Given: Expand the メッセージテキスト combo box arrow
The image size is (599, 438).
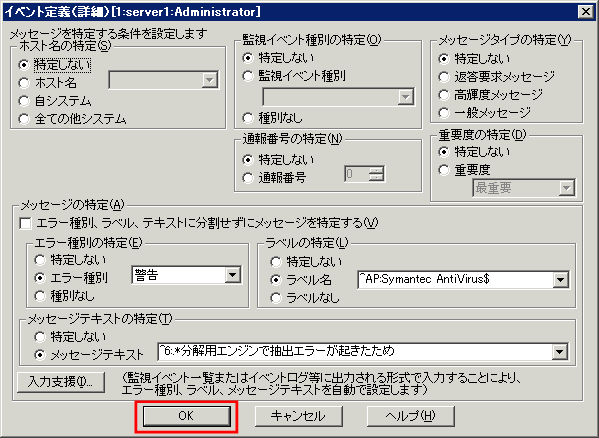Looking at the screenshot, I should [x=560, y=352].
